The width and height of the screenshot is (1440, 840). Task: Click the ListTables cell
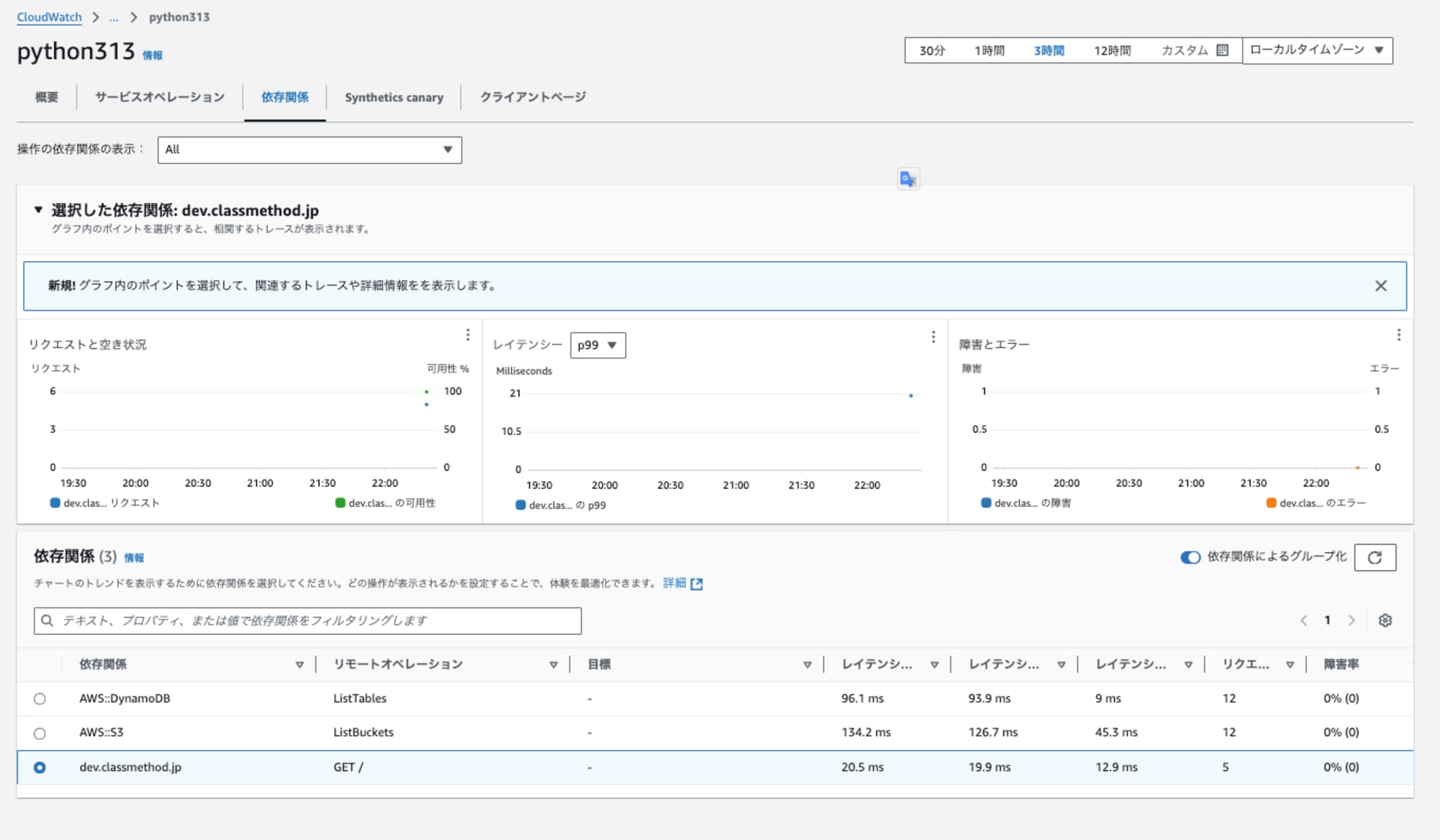[x=360, y=698]
